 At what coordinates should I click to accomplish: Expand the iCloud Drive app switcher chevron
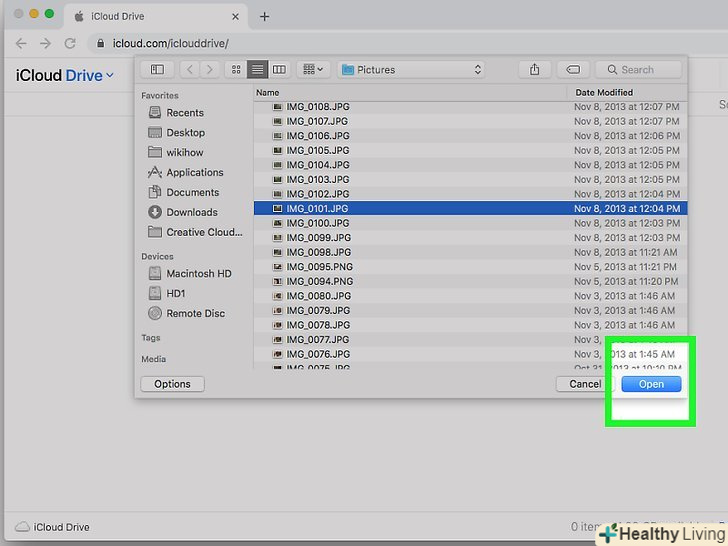tap(110, 75)
